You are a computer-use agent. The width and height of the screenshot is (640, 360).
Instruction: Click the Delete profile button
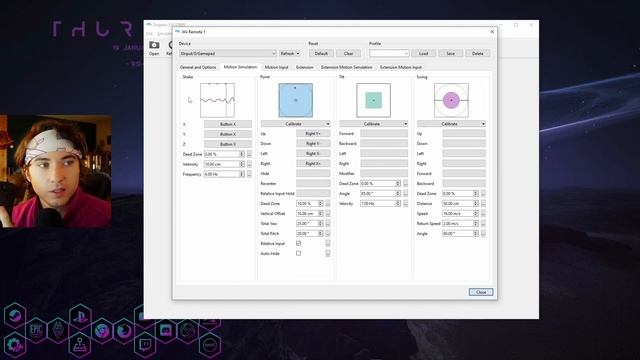pyautogui.click(x=478, y=53)
